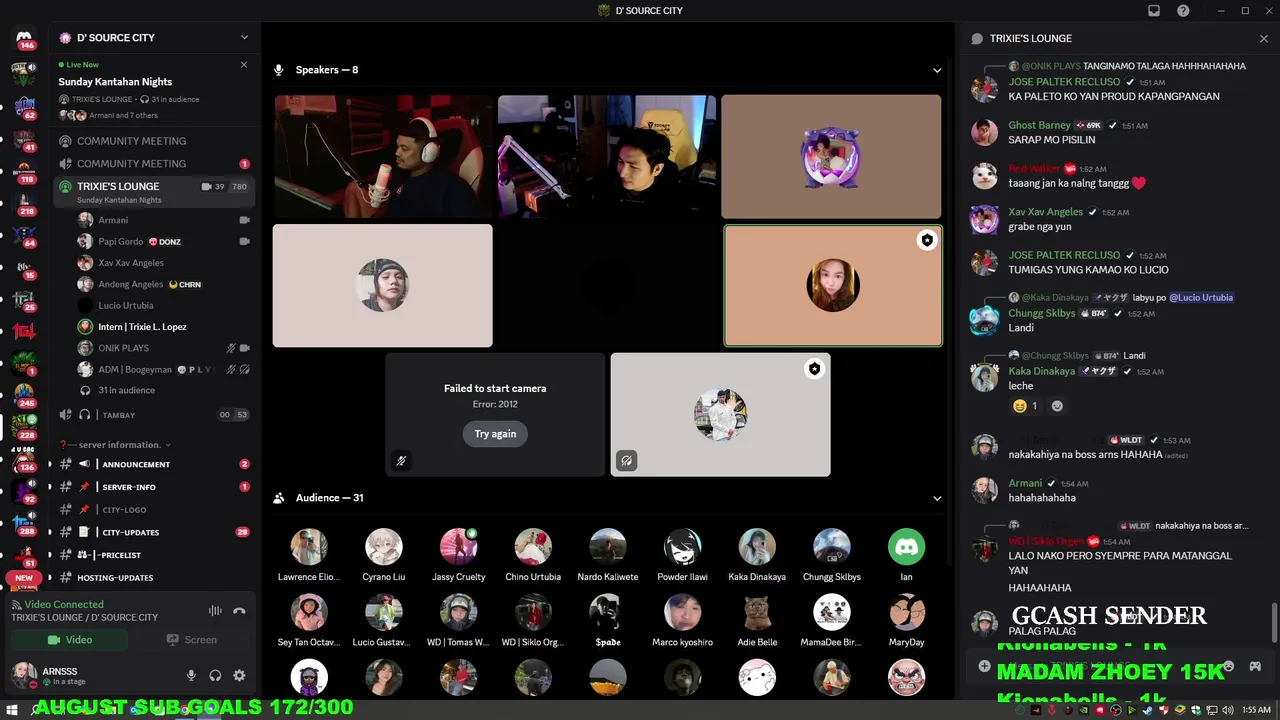Click chat scrollbar thumb

1273,624
